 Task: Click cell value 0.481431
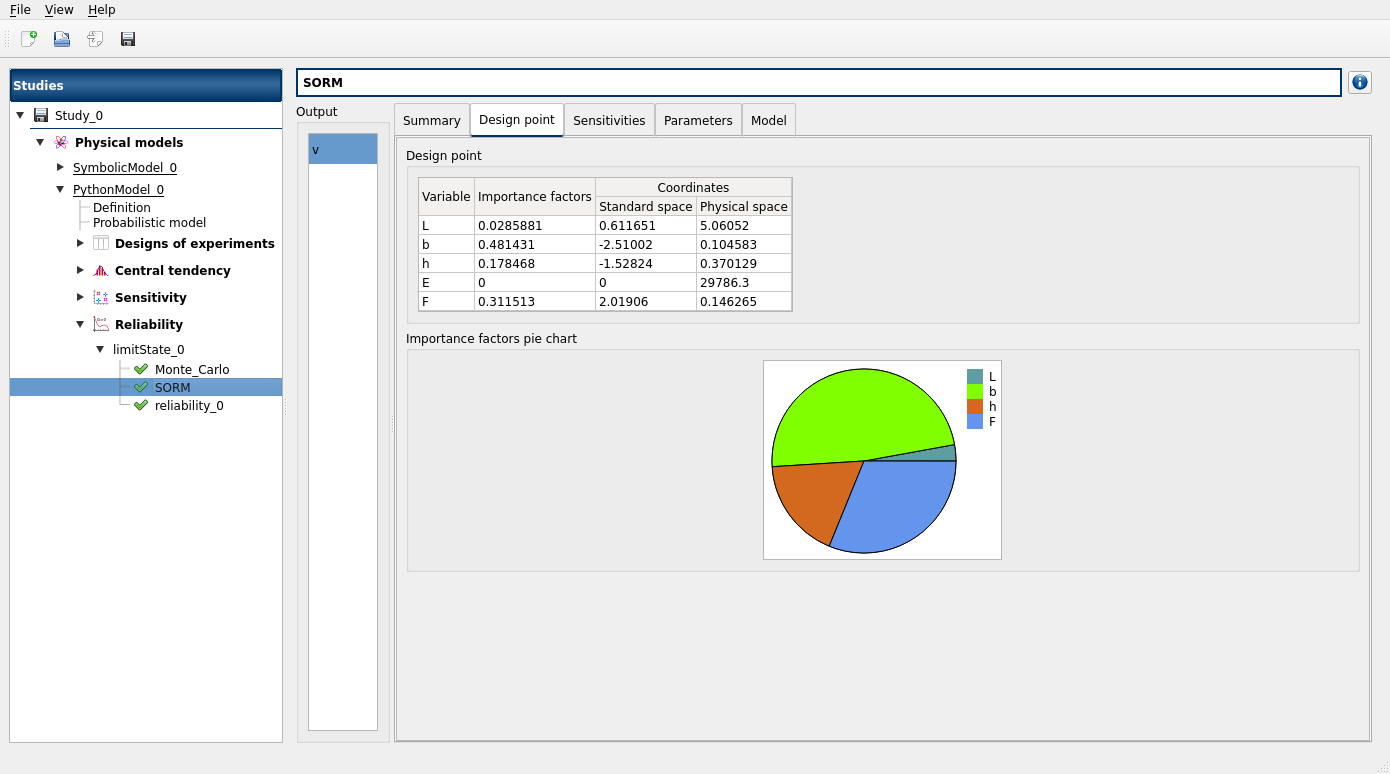click(x=535, y=244)
